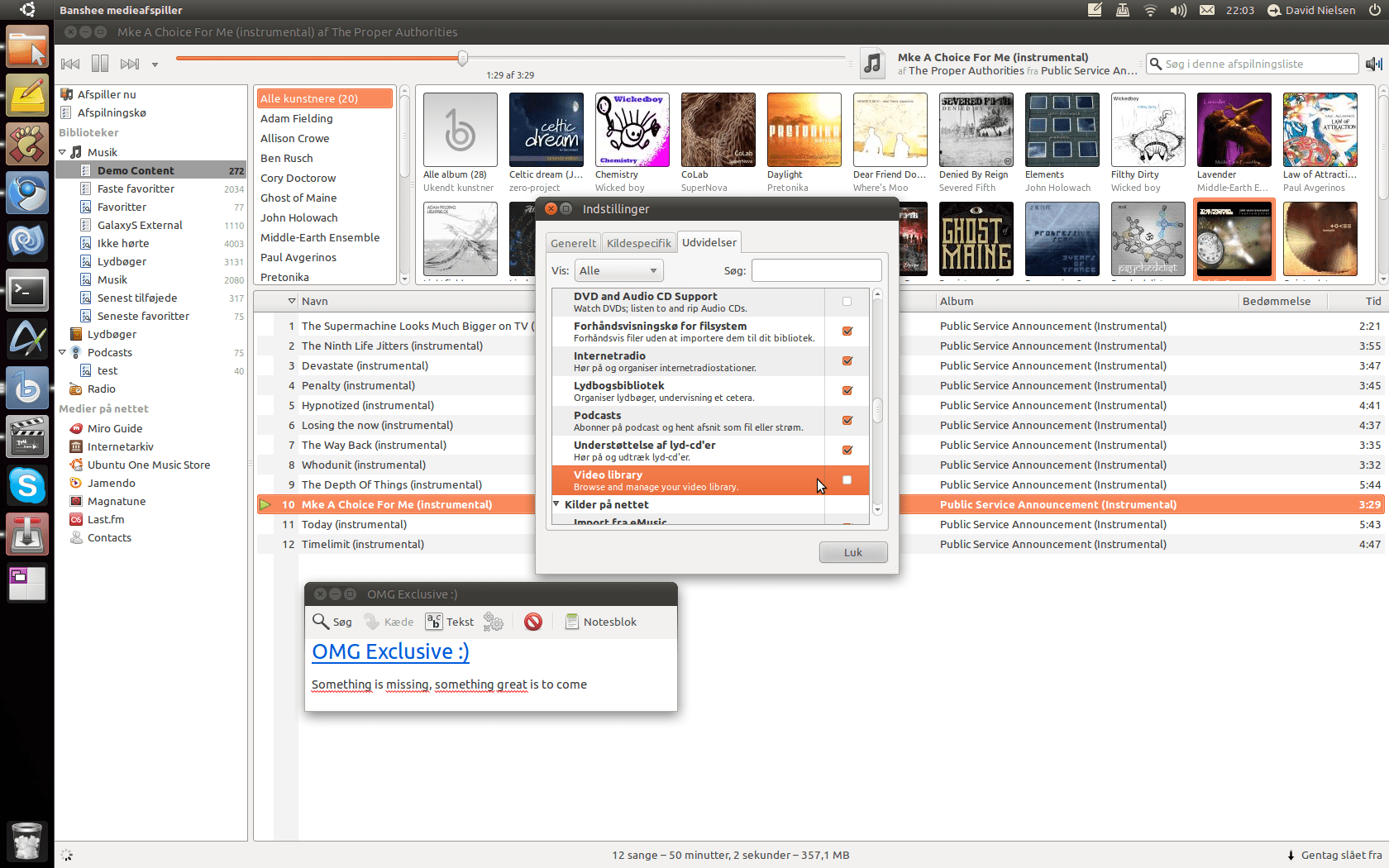Screen dimensions: 1389x868
Task: Open the network wifi indicator
Action: coord(1150,10)
